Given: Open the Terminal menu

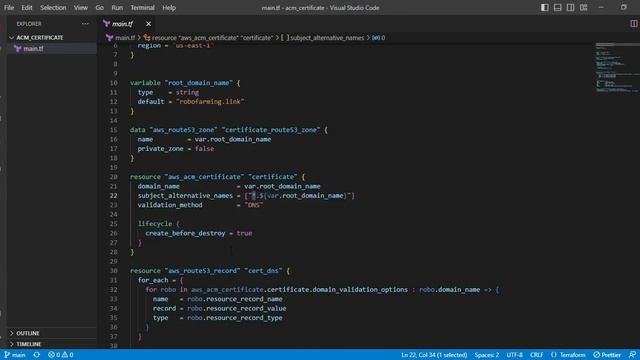Looking at the screenshot, I should (142, 8).
